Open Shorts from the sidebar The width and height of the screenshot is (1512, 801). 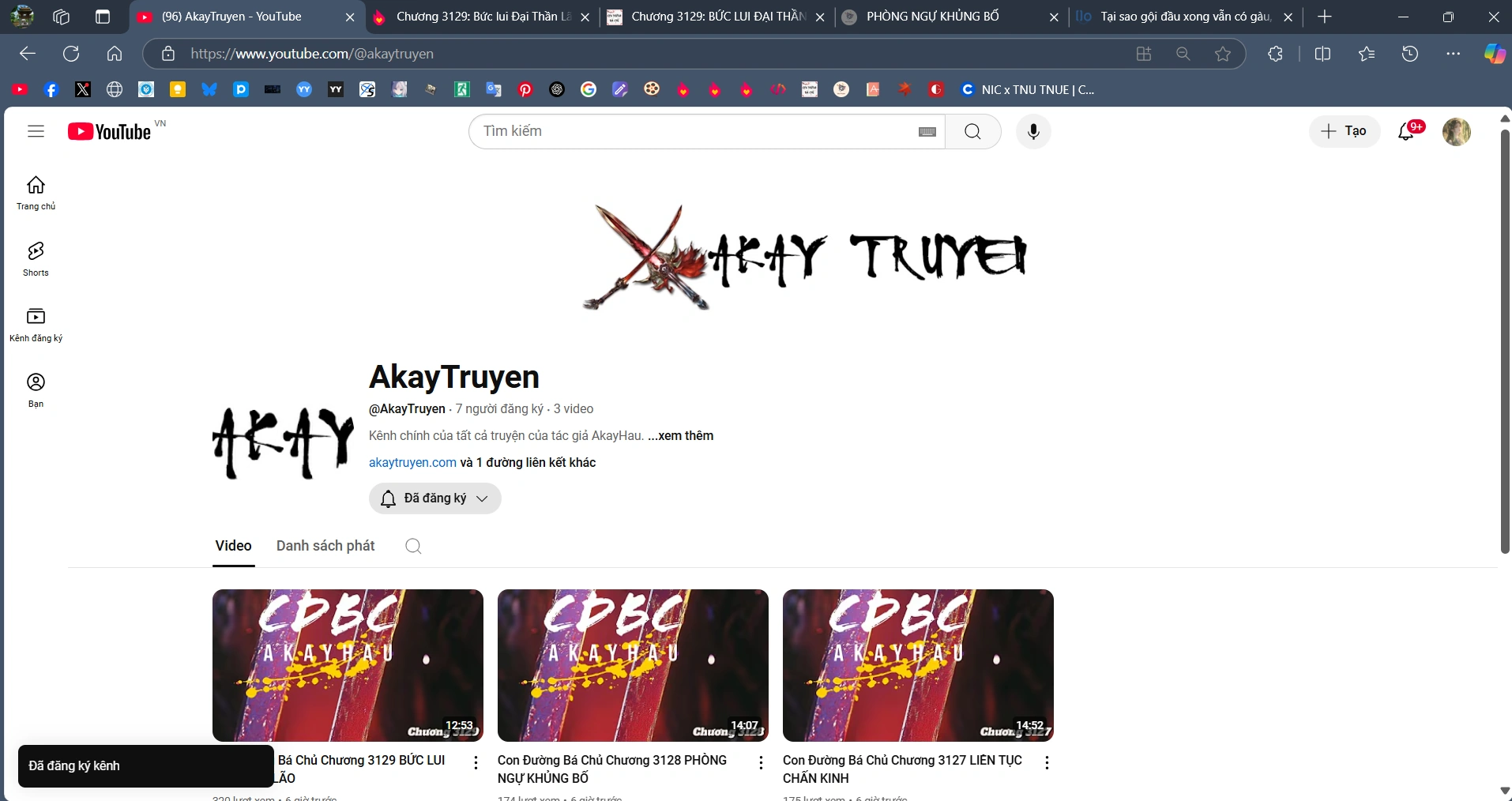[x=36, y=259]
